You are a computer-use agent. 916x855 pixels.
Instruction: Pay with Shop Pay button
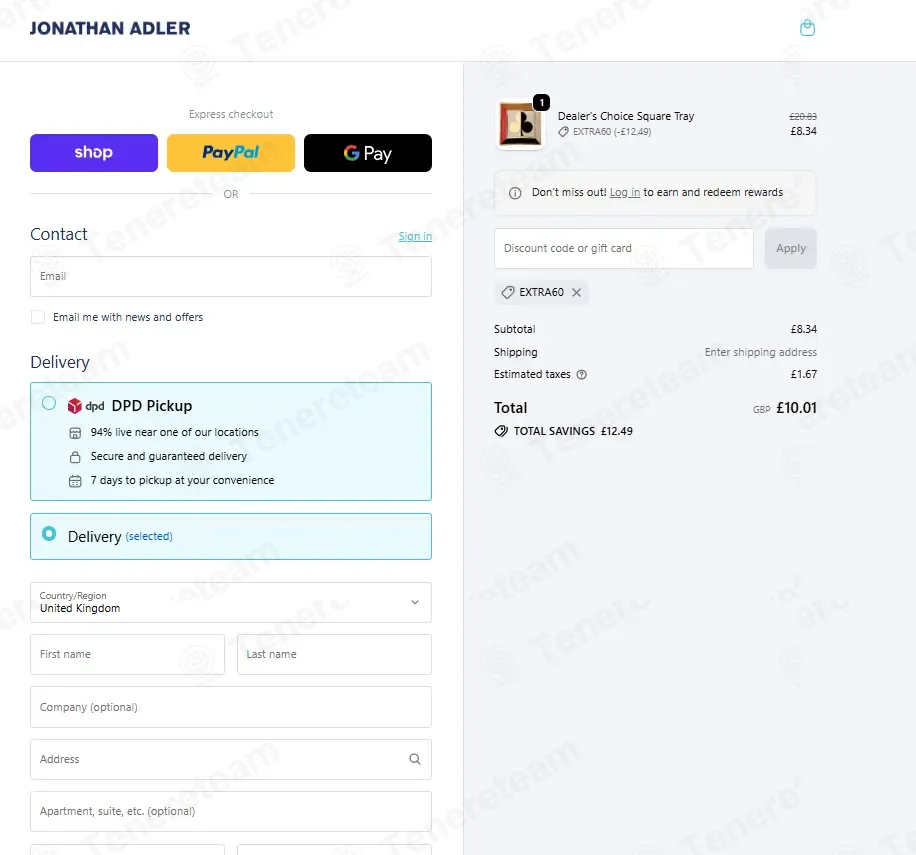tap(94, 153)
